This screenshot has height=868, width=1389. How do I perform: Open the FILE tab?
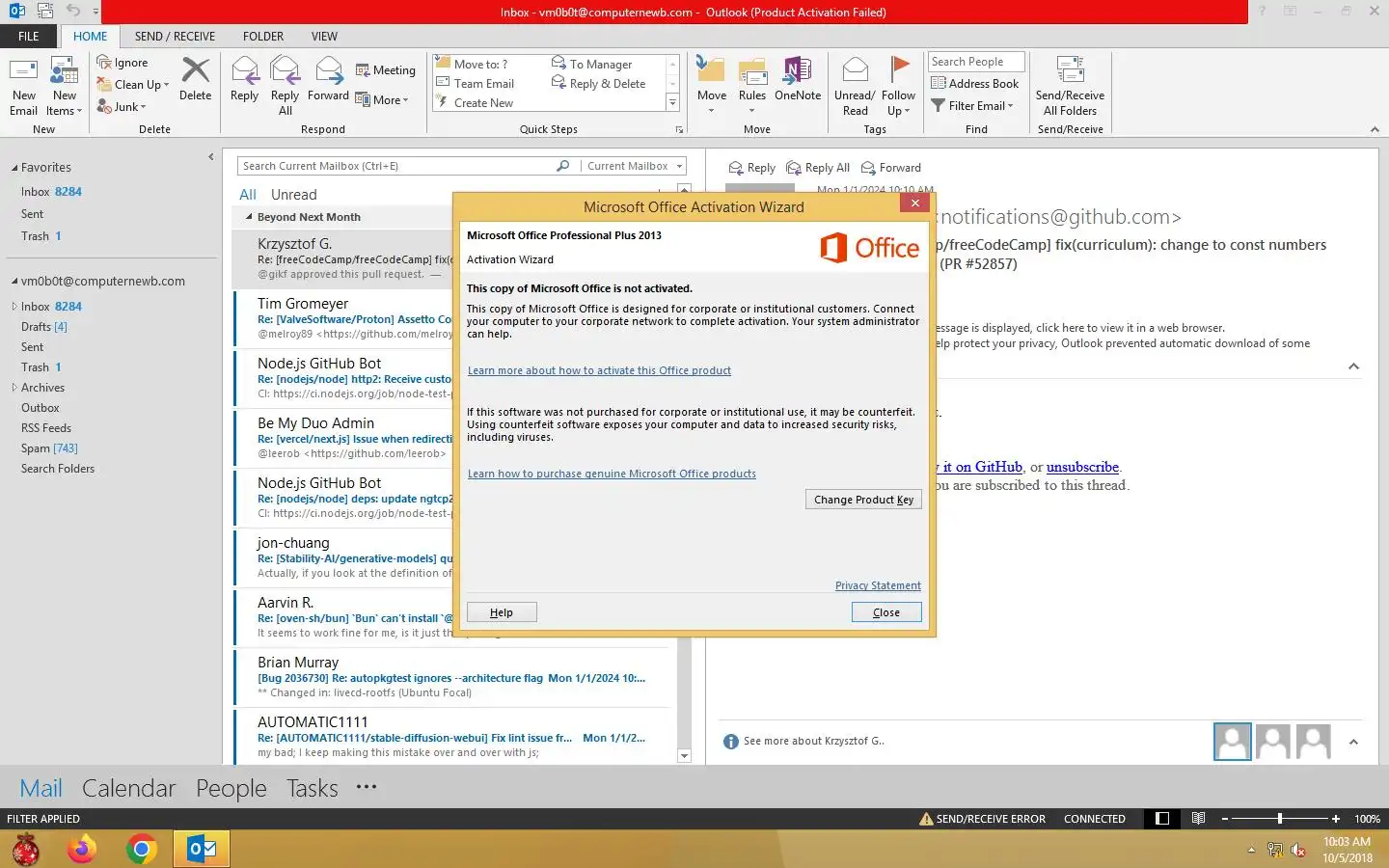click(29, 37)
